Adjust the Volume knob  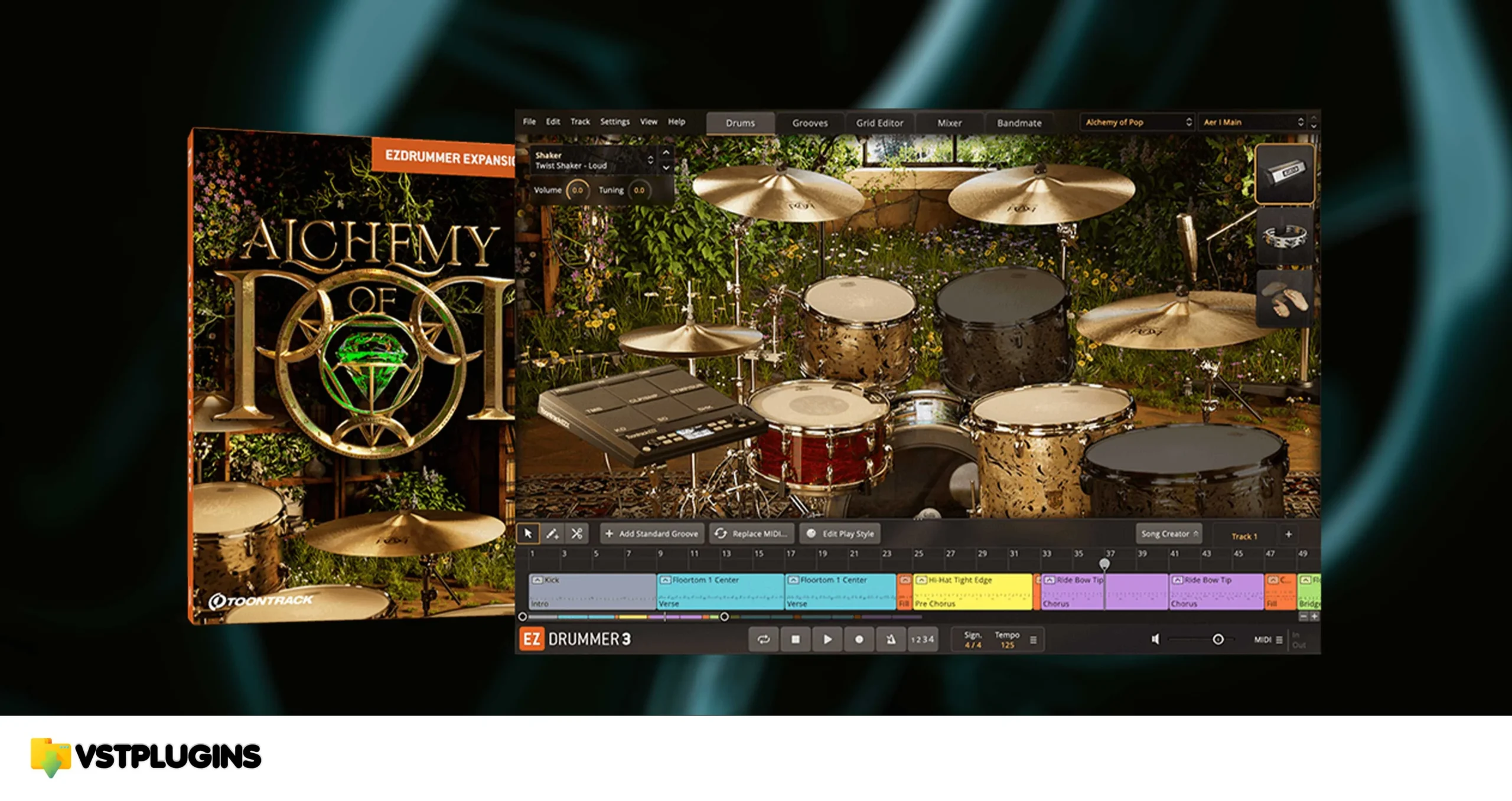click(x=577, y=190)
